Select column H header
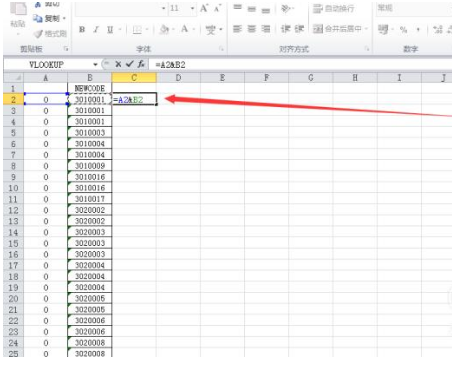Image resolution: width=452 pixels, height=370 pixels. pos(355,78)
